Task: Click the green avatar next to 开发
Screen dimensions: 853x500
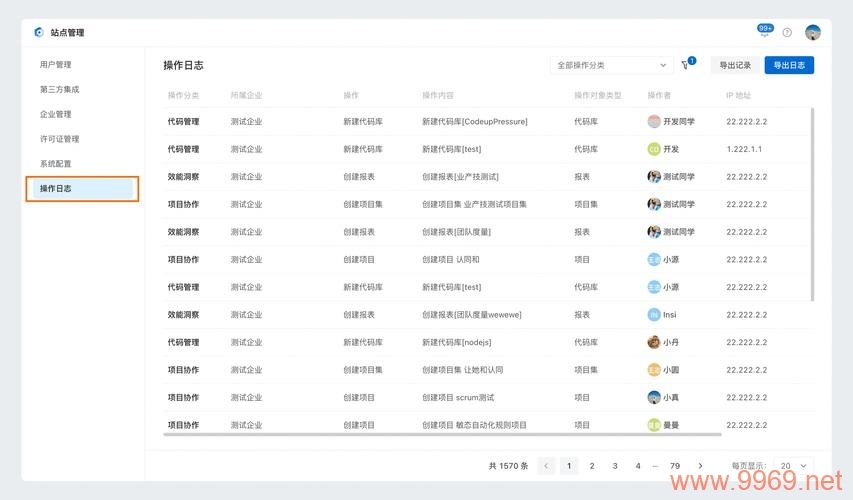Action: point(654,149)
